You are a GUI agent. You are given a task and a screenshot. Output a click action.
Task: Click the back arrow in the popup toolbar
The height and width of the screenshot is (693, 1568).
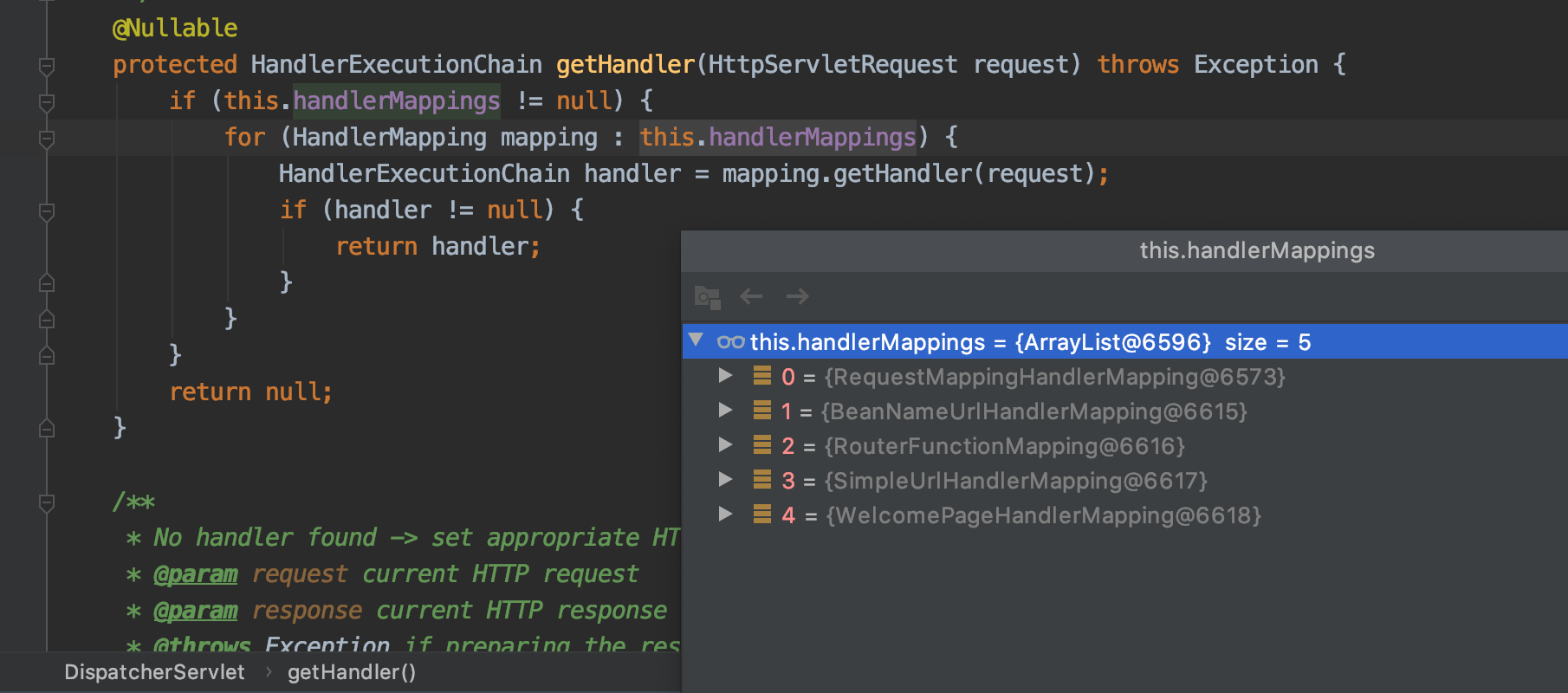tap(751, 296)
